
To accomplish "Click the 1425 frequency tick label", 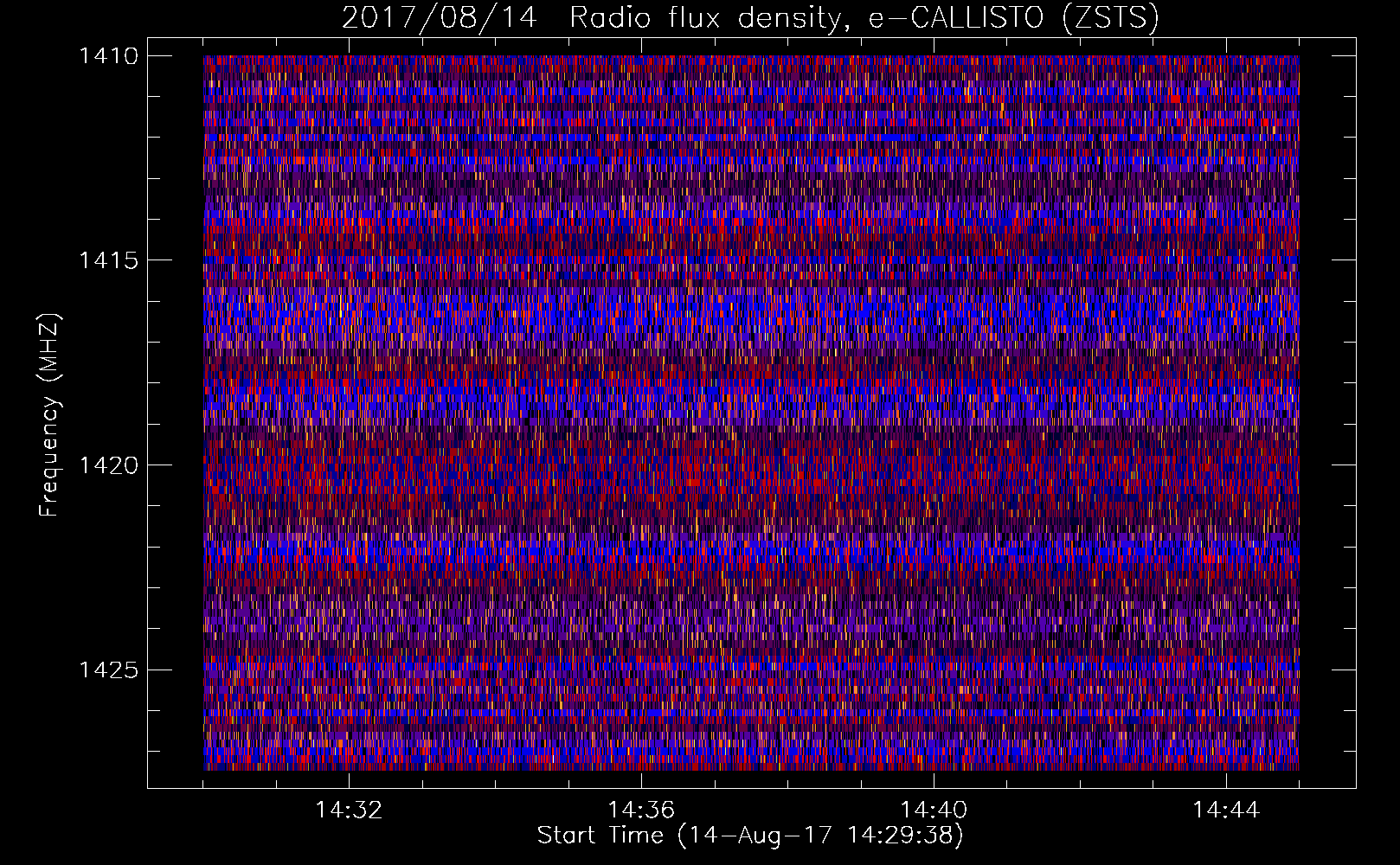I will click(x=108, y=670).
